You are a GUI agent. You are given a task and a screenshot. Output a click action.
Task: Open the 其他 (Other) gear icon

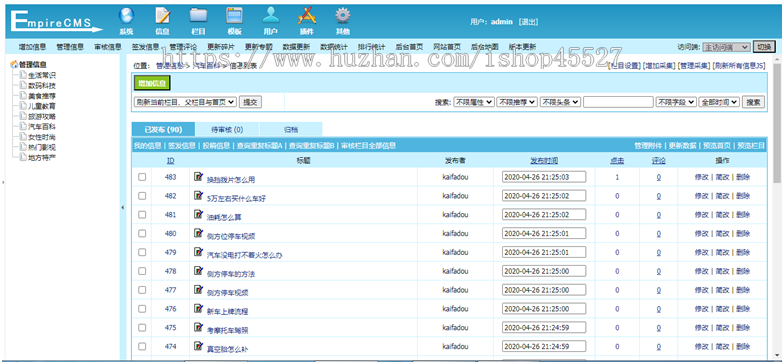(342, 16)
